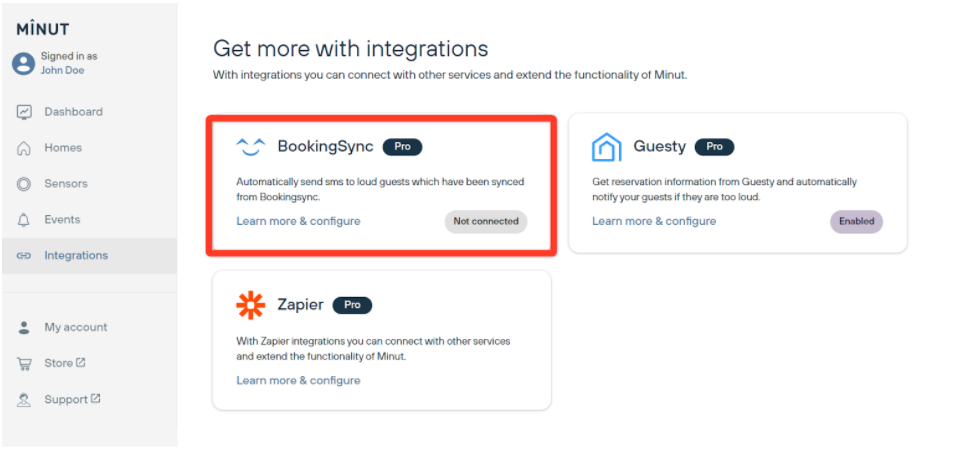955x453 pixels.
Task: Click the orange Zapier asterisk logo
Action: (x=250, y=305)
